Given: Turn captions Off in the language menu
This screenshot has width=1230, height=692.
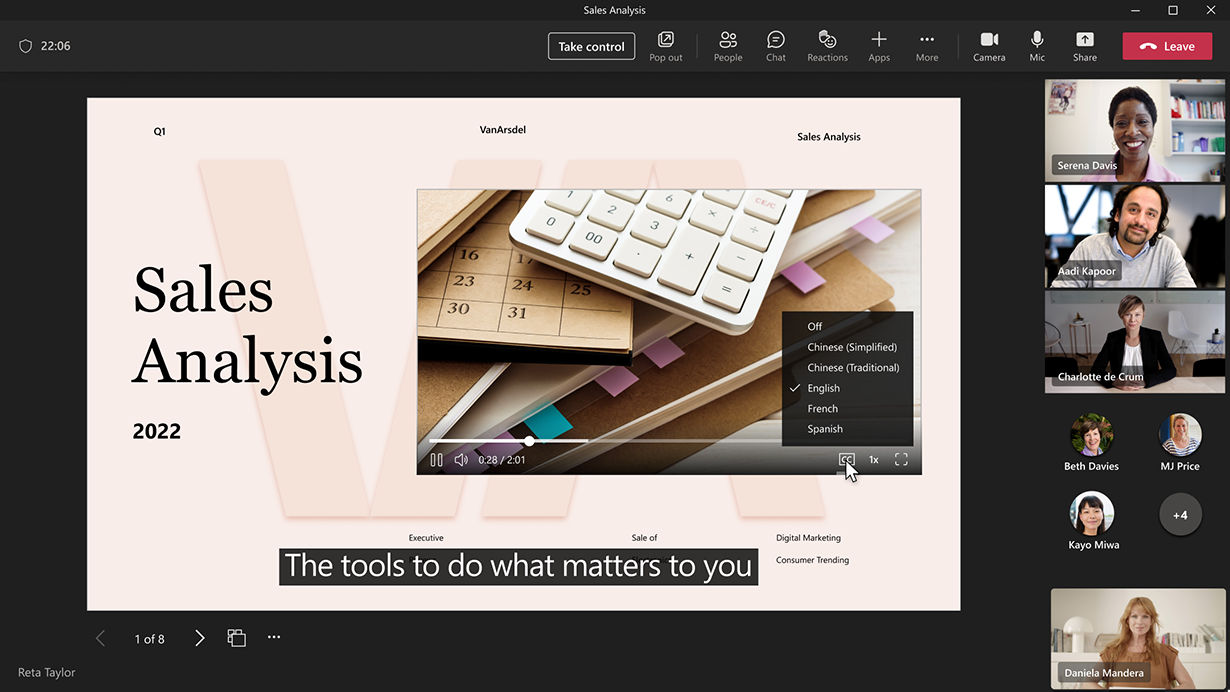Looking at the screenshot, I should coord(814,326).
